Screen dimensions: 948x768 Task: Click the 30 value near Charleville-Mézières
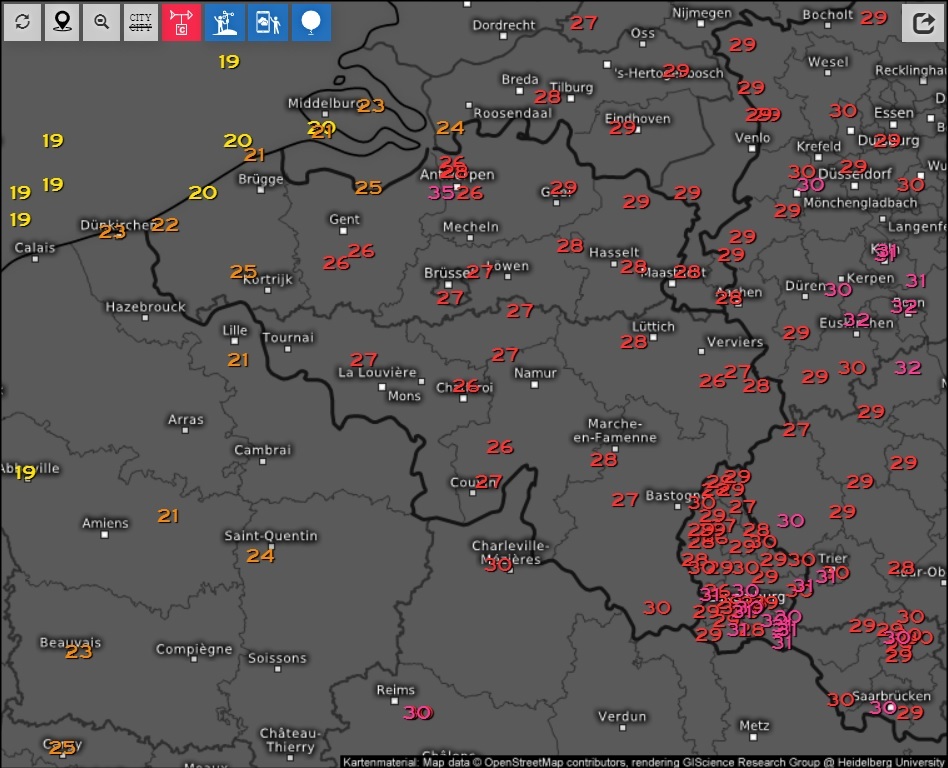click(x=498, y=565)
